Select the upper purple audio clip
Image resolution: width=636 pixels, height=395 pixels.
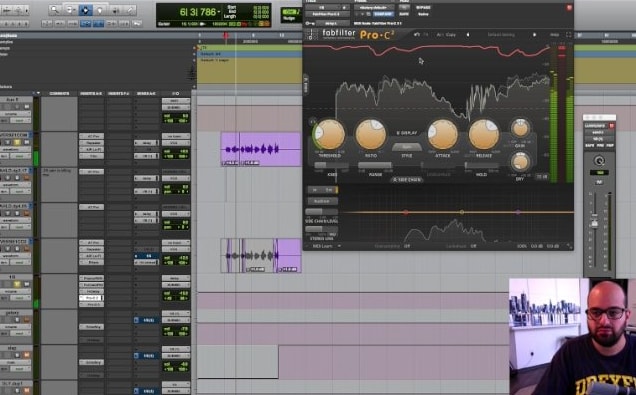pos(261,149)
